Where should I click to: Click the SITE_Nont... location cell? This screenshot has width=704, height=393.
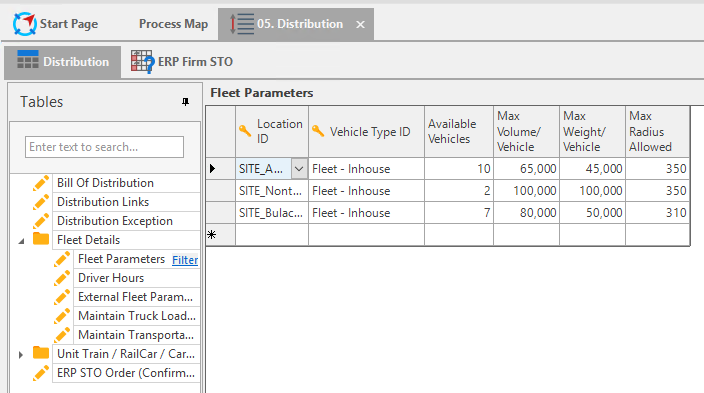pos(272,191)
